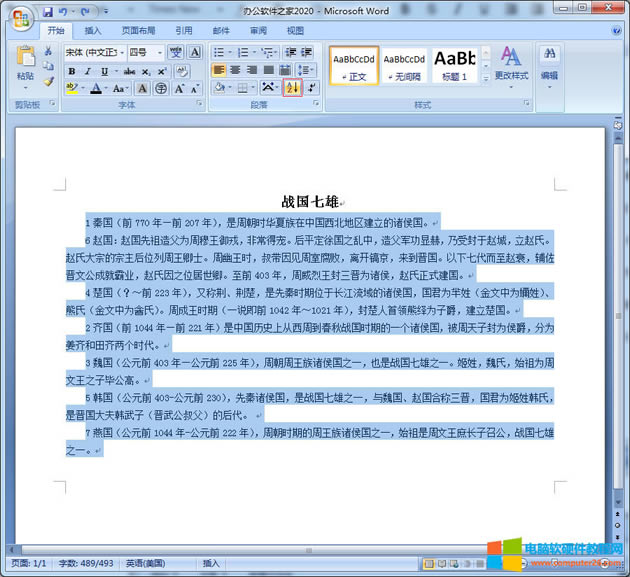Open the Font dialog launcher
630x577 pixels.
point(199,103)
